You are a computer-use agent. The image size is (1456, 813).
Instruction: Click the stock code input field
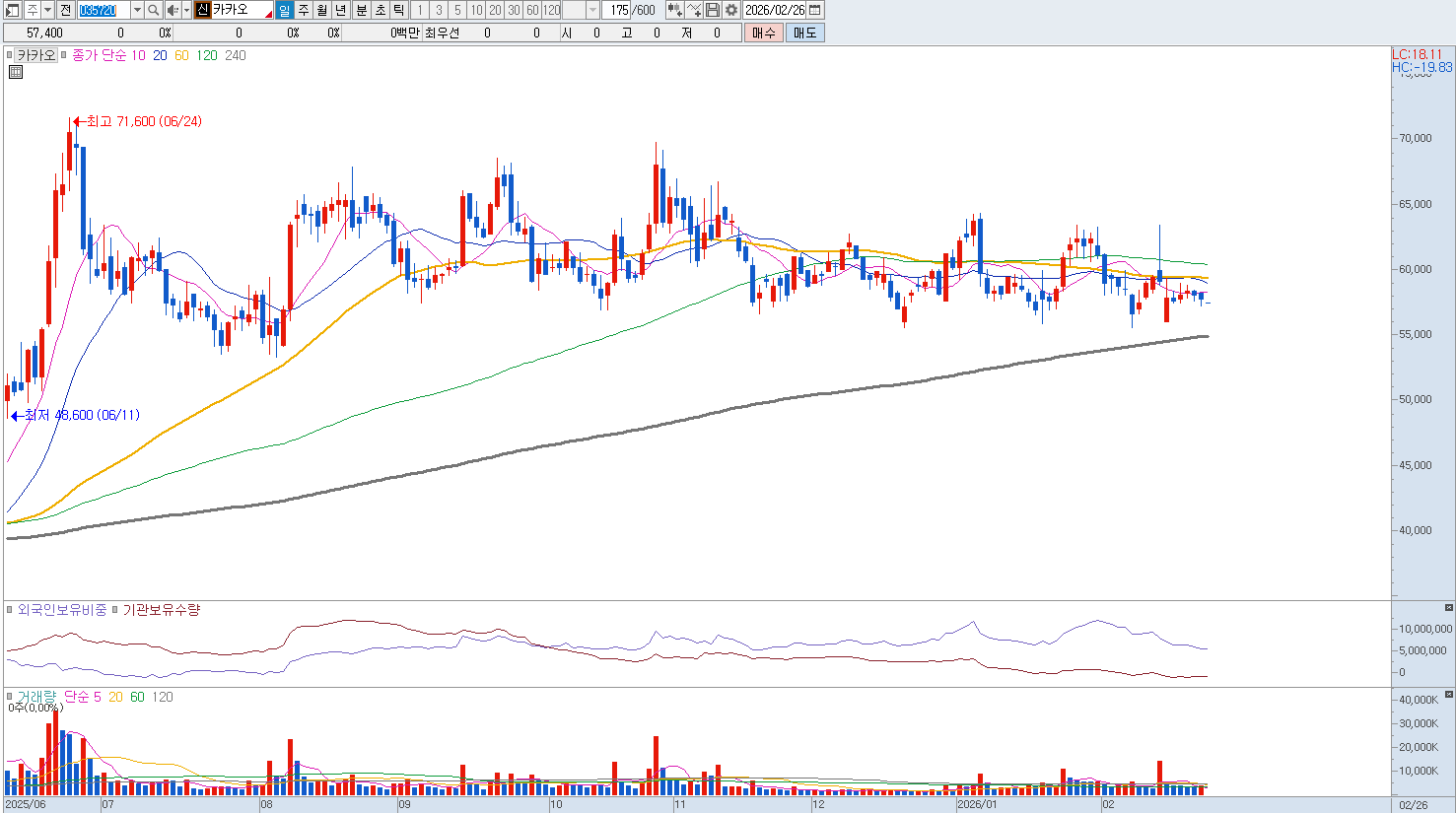[104, 10]
